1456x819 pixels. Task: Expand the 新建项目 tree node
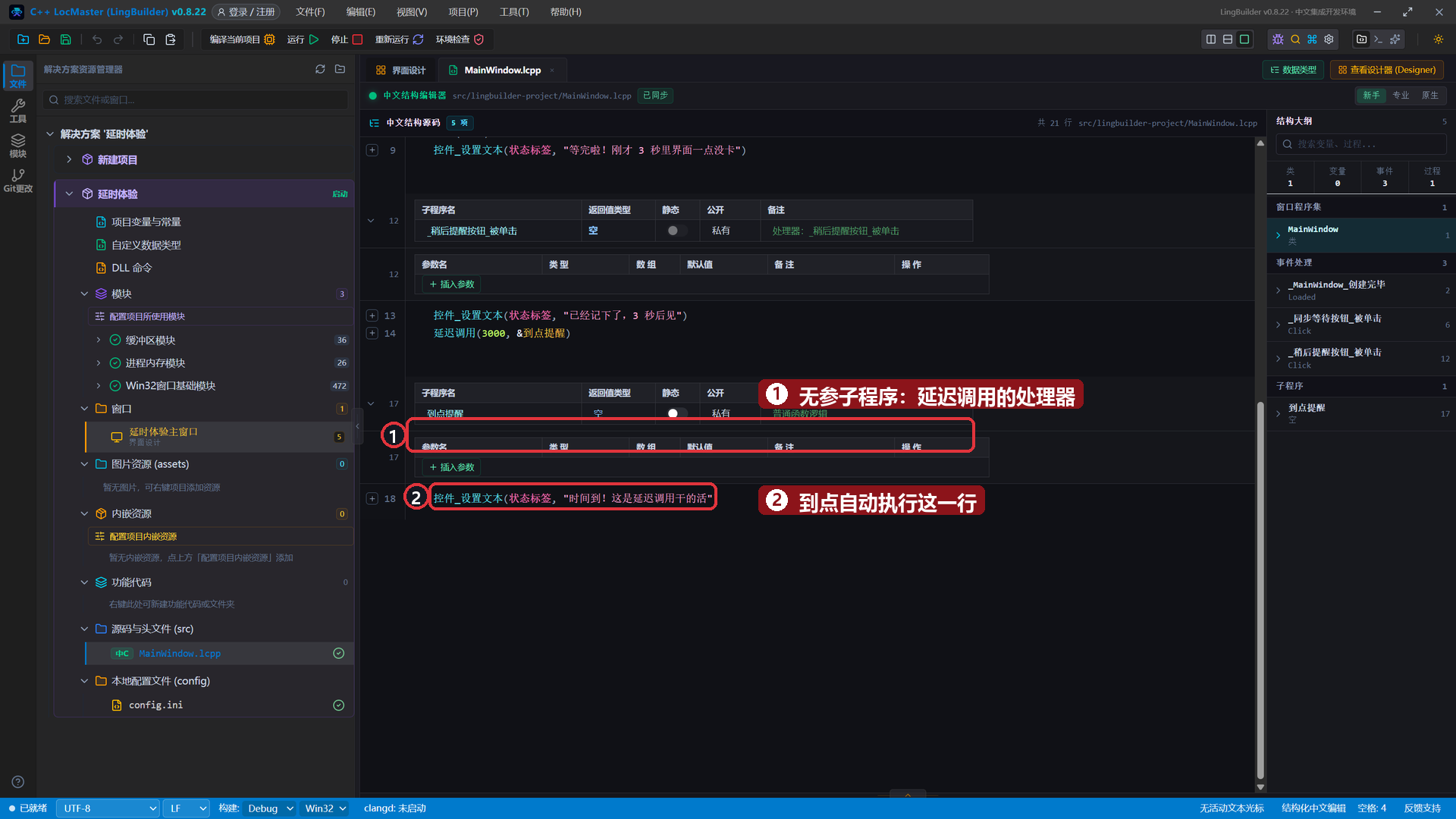pos(69,159)
